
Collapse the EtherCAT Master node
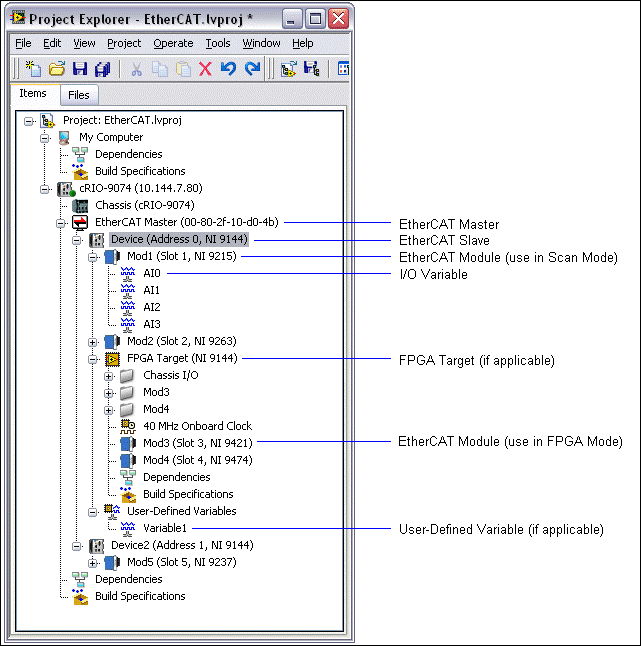[x=61, y=223]
